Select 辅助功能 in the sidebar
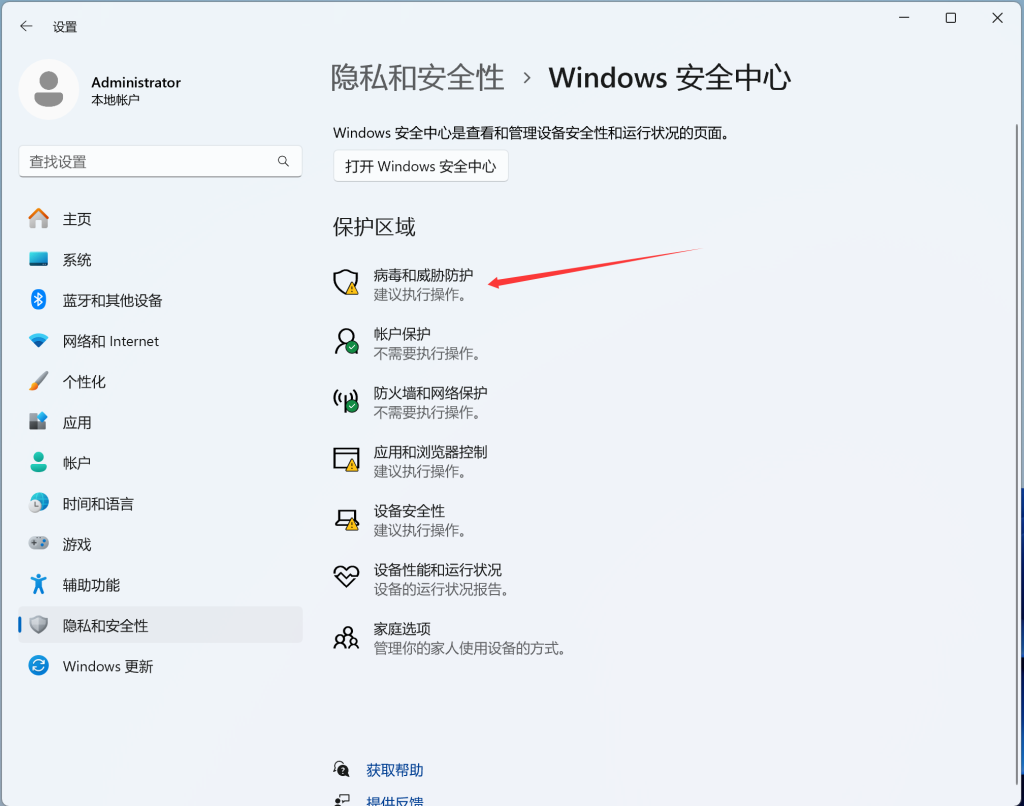 [x=160, y=584]
